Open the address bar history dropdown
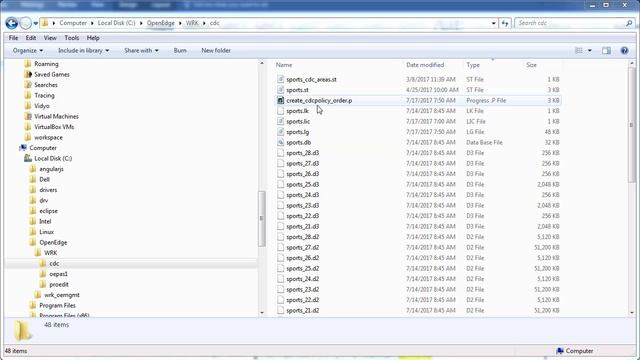 point(493,23)
